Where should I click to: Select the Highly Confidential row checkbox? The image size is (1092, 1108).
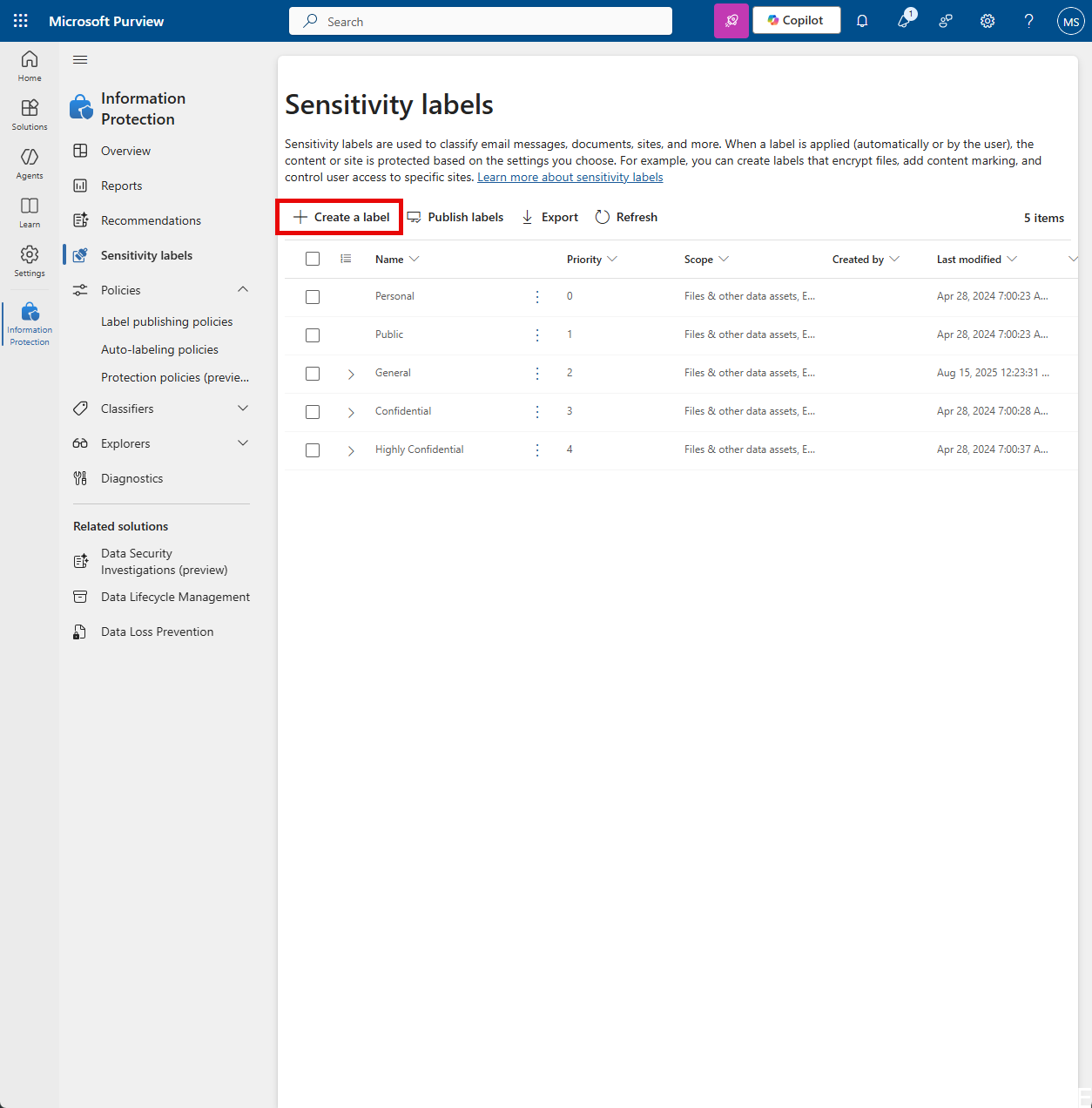[x=313, y=450]
